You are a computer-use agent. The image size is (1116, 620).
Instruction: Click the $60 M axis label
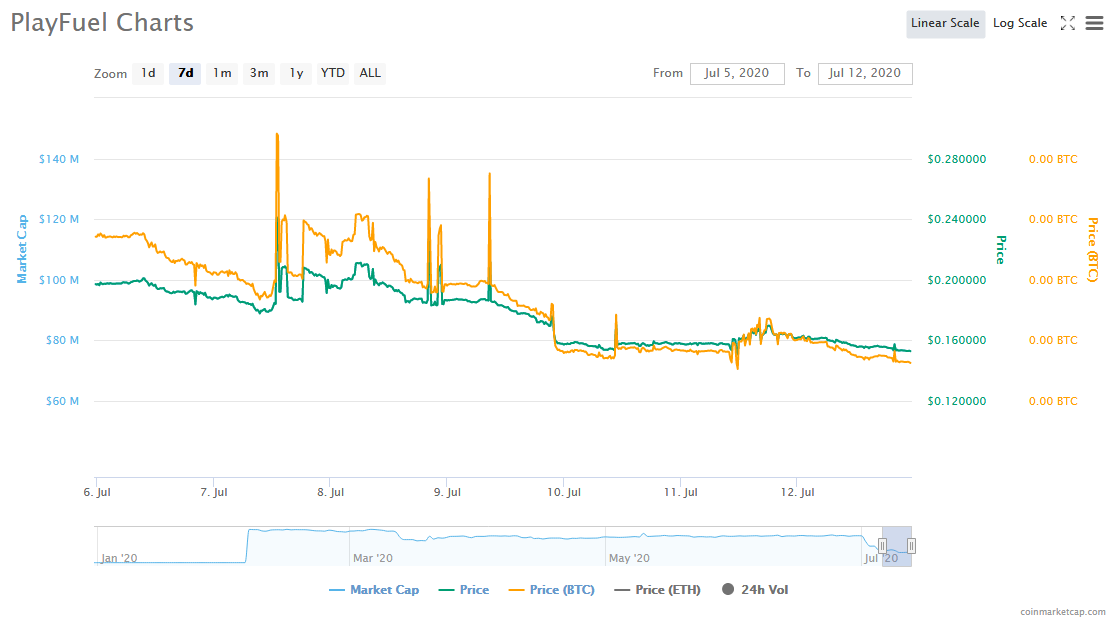(62, 401)
